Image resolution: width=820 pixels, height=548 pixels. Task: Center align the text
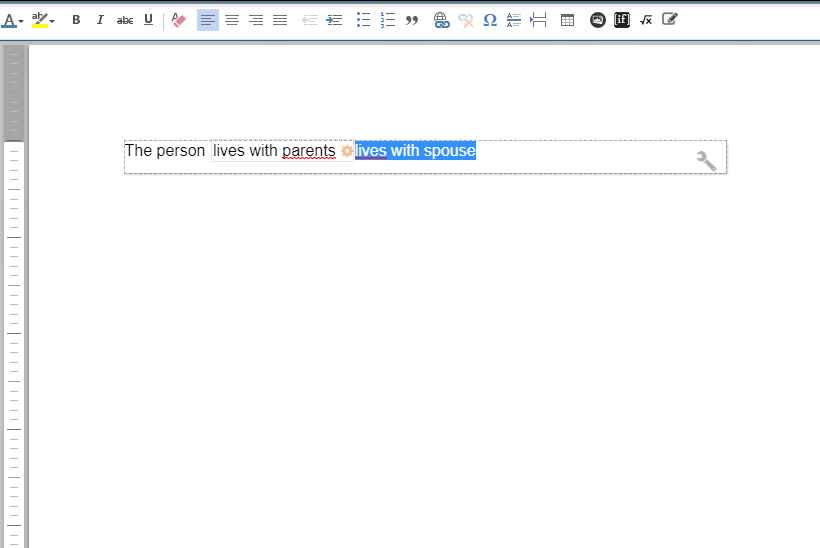click(x=232, y=20)
